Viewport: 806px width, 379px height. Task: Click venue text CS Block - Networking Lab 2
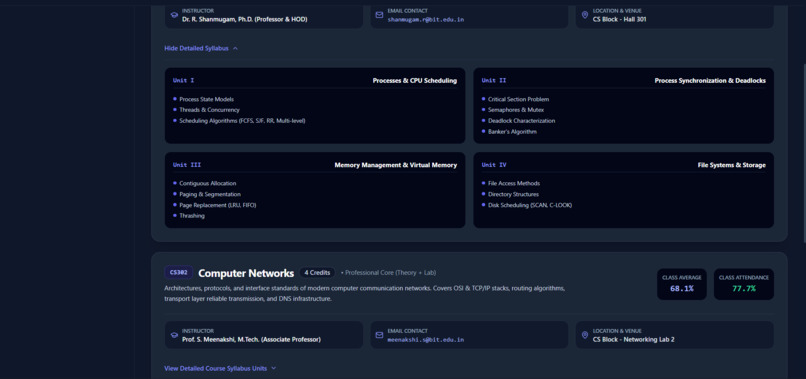click(x=633, y=340)
